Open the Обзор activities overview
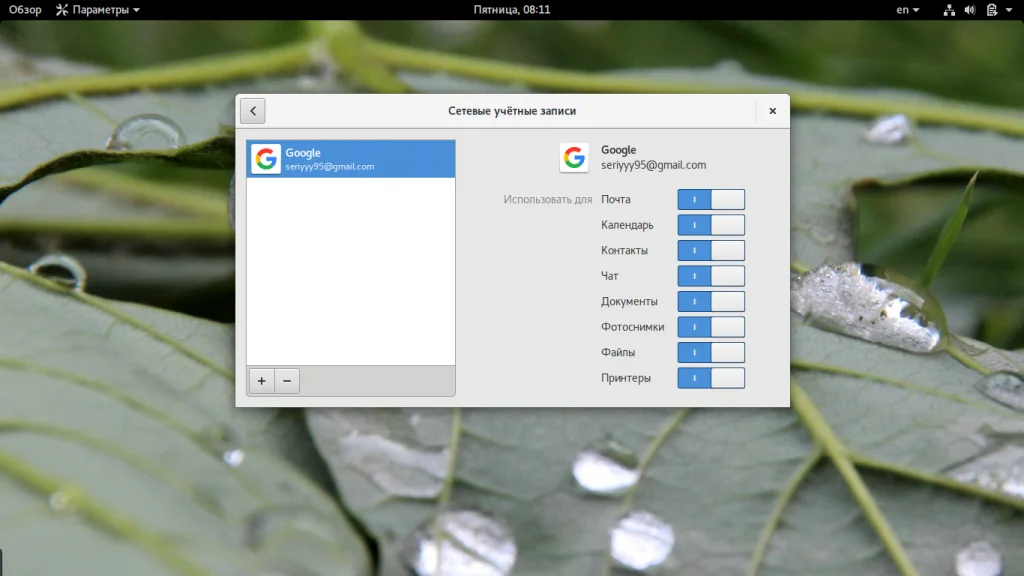This screenshot has height=576, width=1024. [x=25, y=10]
